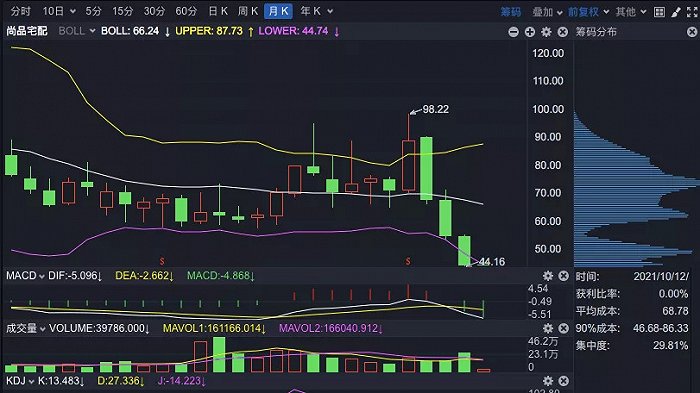Zoom in chart with plus icon
The height and width of the screenshot is (393, 700).
click(530, 32)
